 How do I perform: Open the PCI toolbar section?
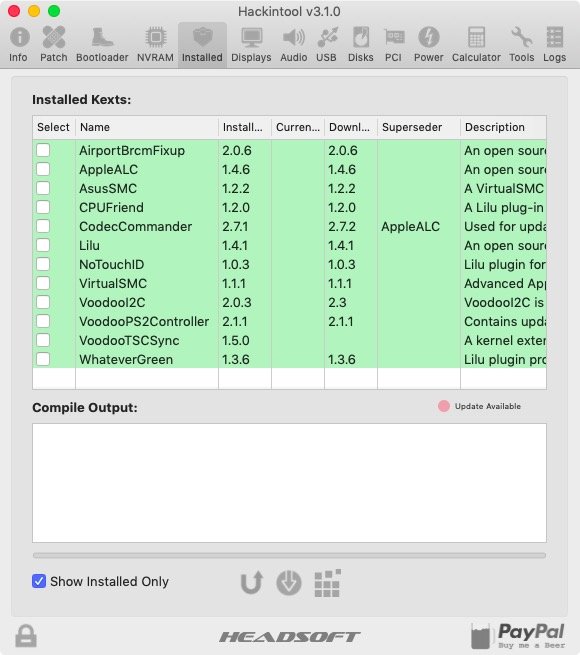(x=393, y=44)
